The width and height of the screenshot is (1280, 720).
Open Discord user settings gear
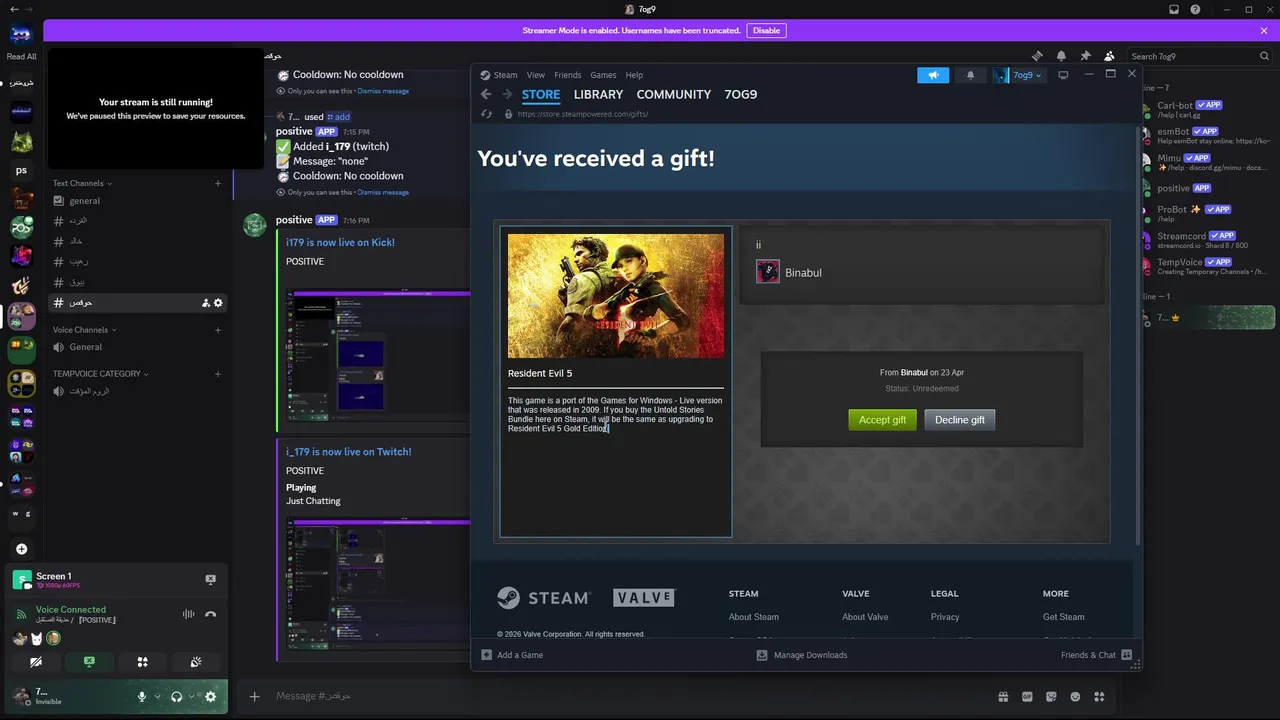click(210, 697)
